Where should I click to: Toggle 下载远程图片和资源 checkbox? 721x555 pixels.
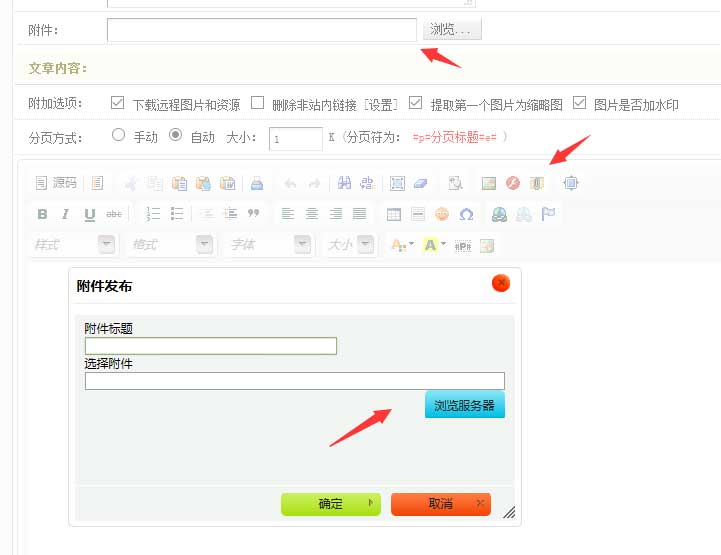coord(117,103)
